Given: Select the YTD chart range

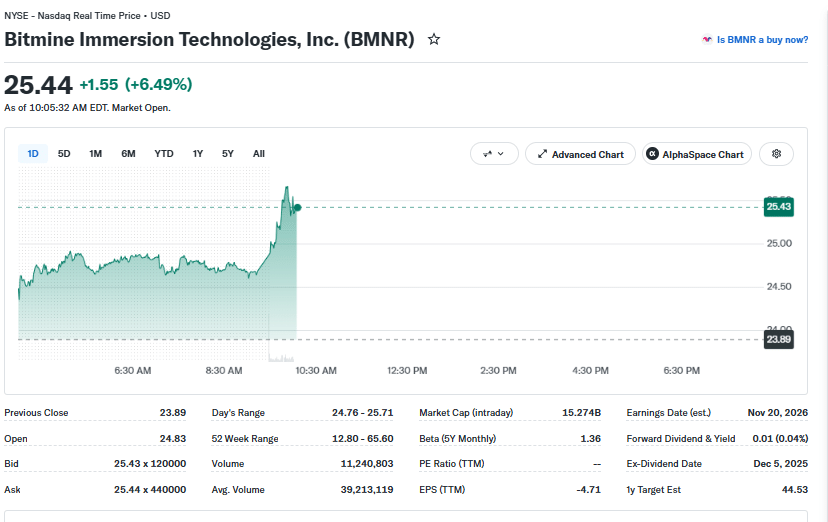Looking at the screenshot, I should click(x=164, y=154).
